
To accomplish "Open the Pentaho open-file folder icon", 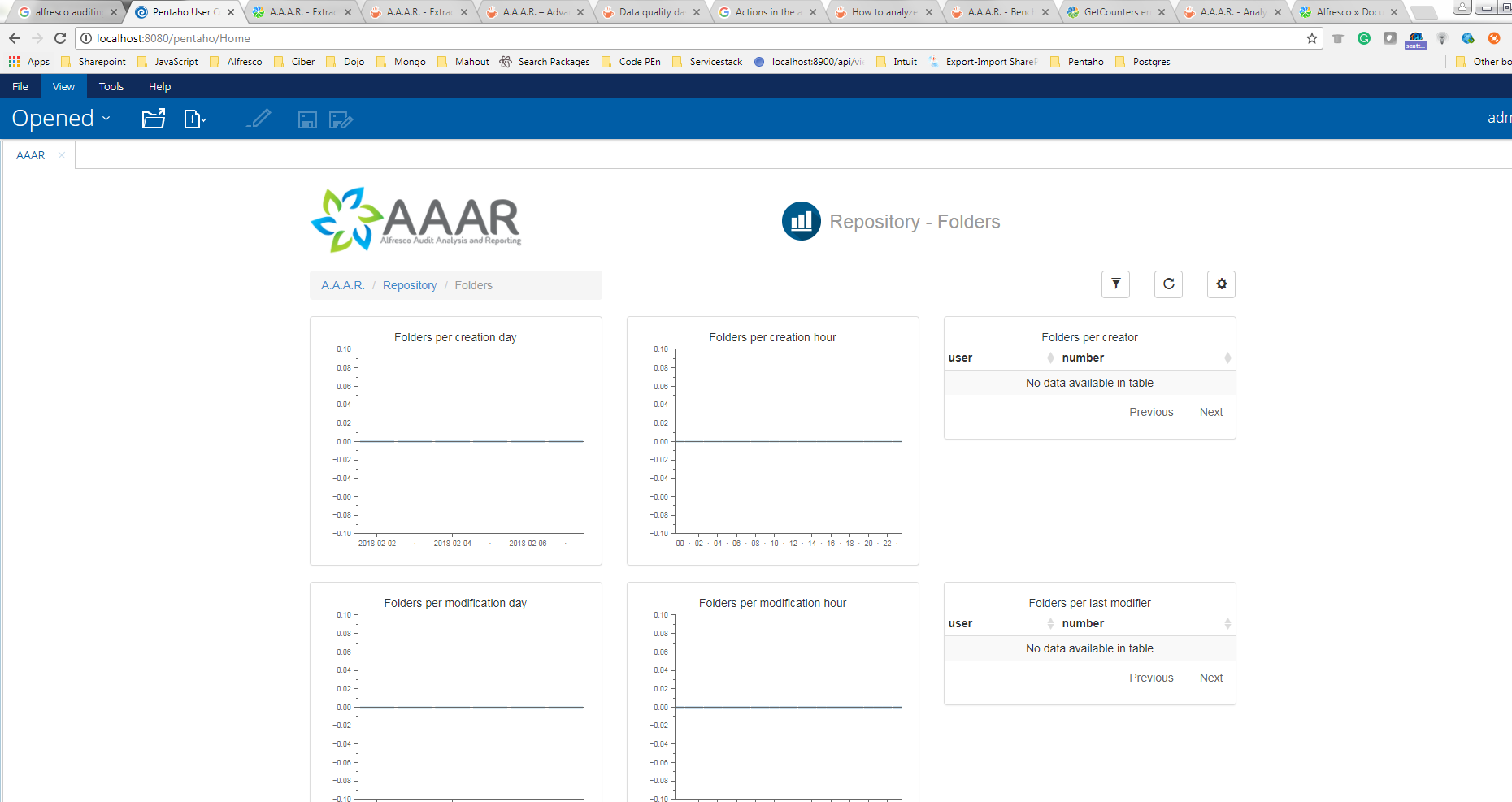I will coord(154,119).
